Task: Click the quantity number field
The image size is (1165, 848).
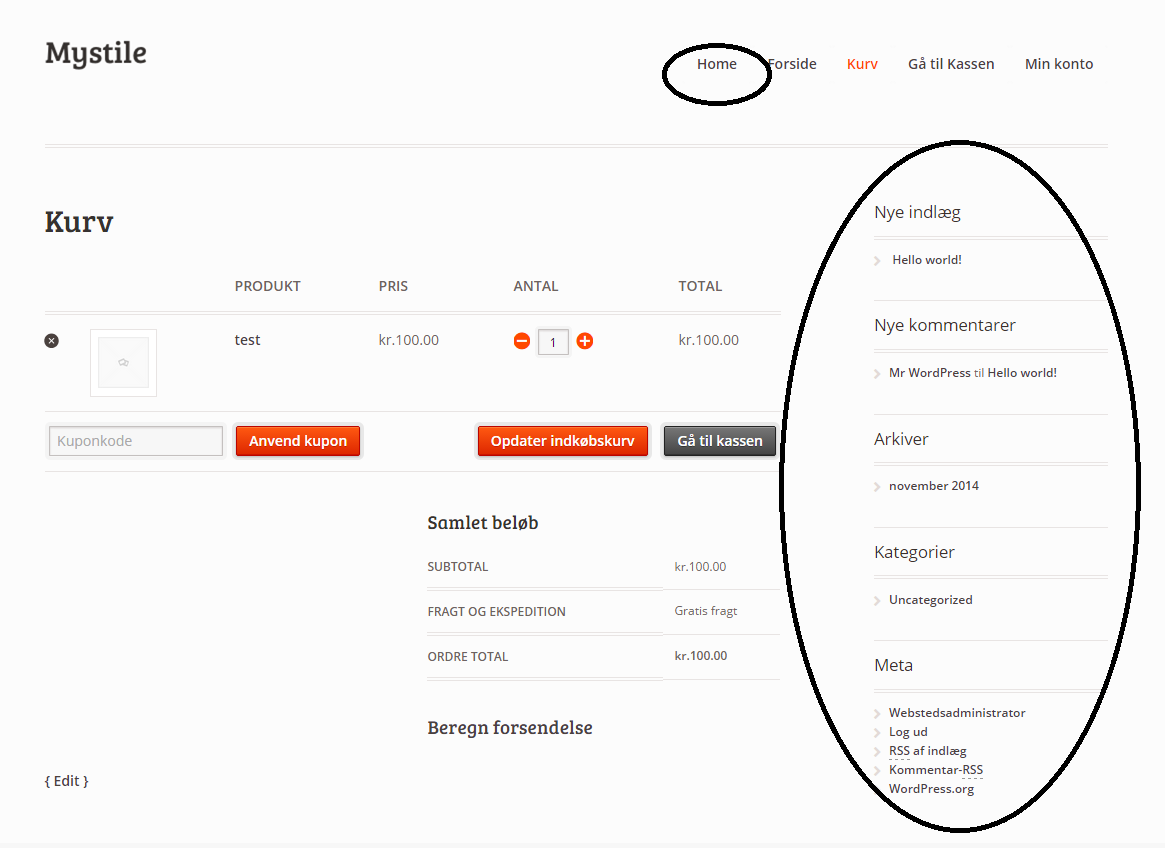Action: point(553,342)
